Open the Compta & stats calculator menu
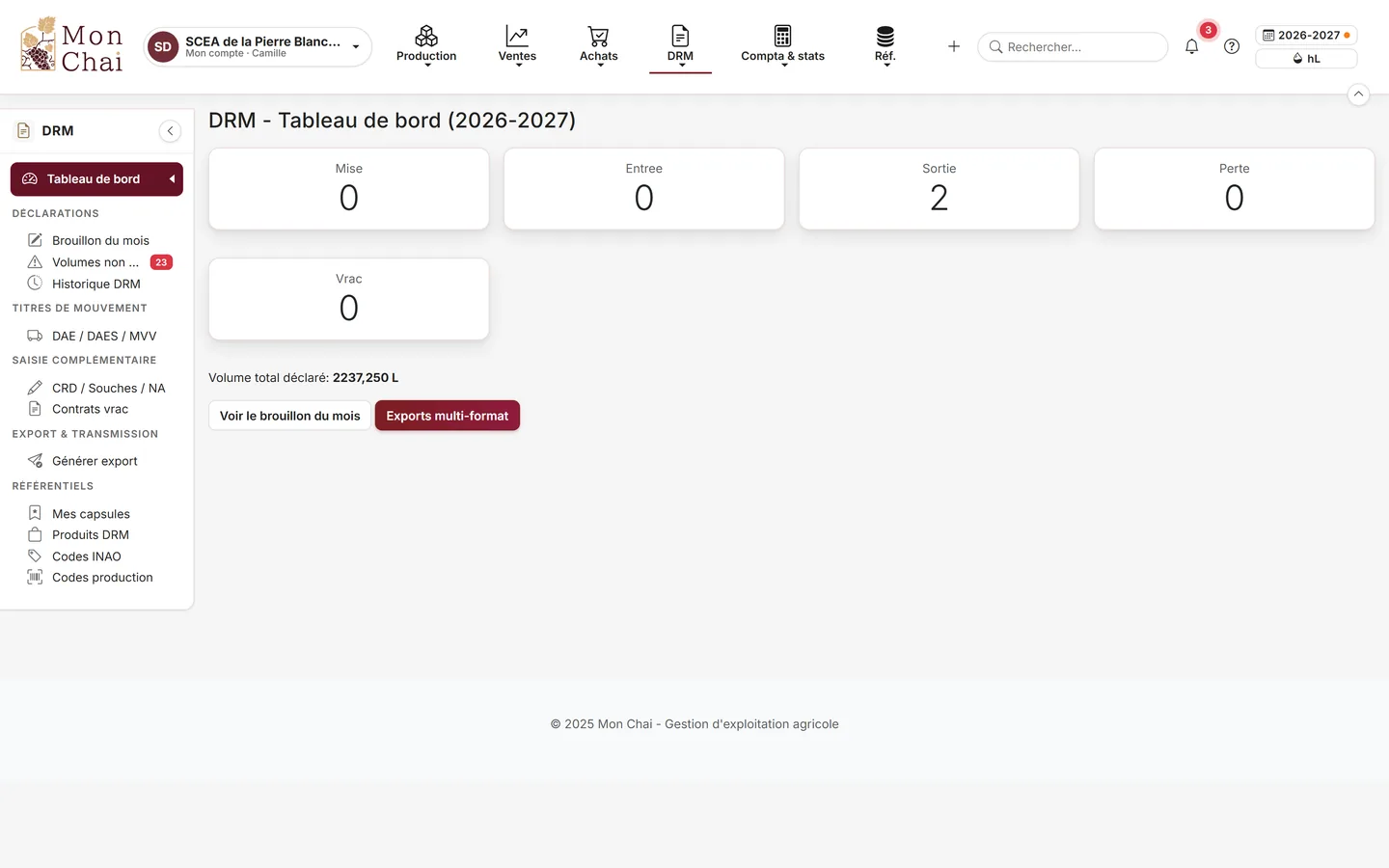This screenshot has width=1389, height=868. pyautogui.click(x=782, y=46)
